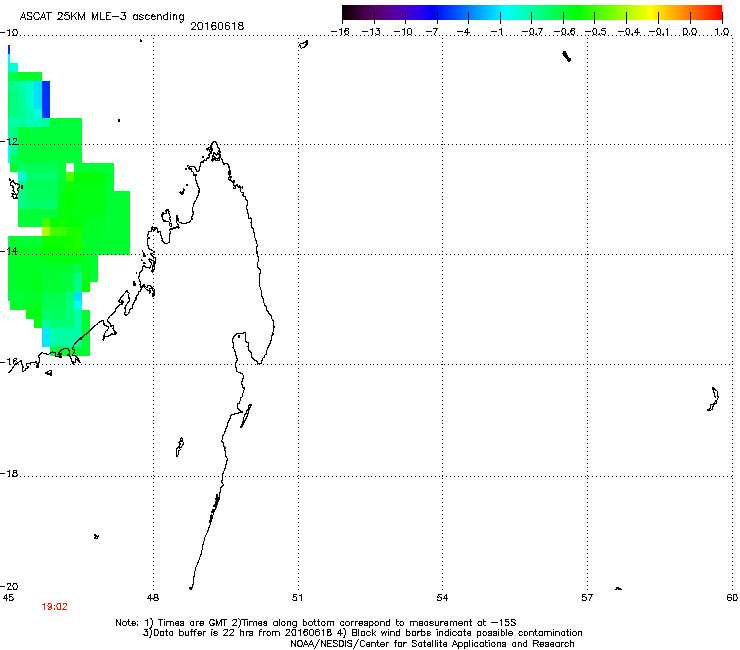
Task: Click the -13 color scale label
Action: click(371, 32)
